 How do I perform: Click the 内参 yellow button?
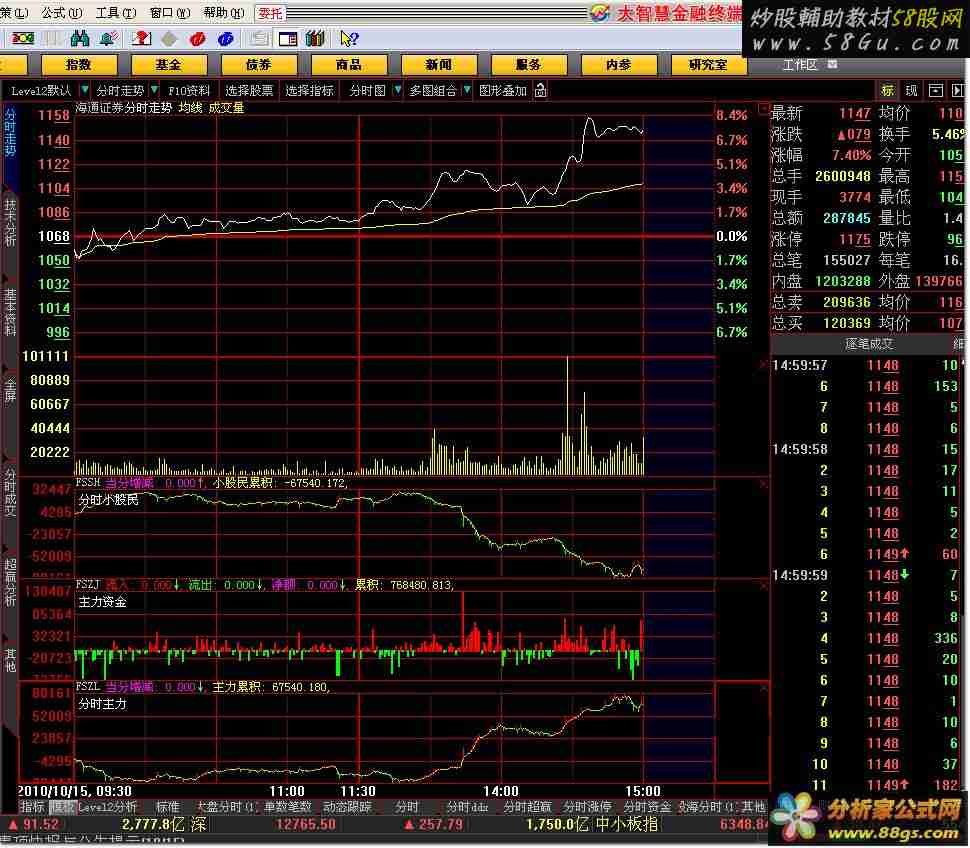coord(619,64)
